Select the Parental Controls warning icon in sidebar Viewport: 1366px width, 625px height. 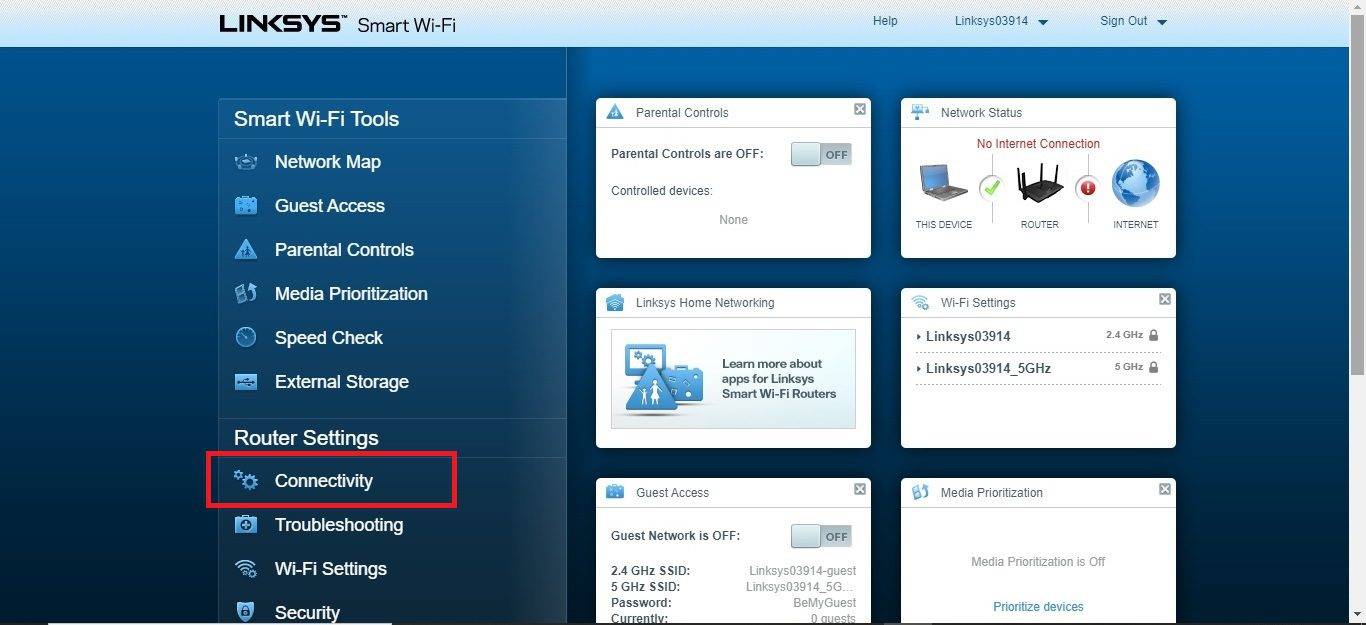[246, 250]
